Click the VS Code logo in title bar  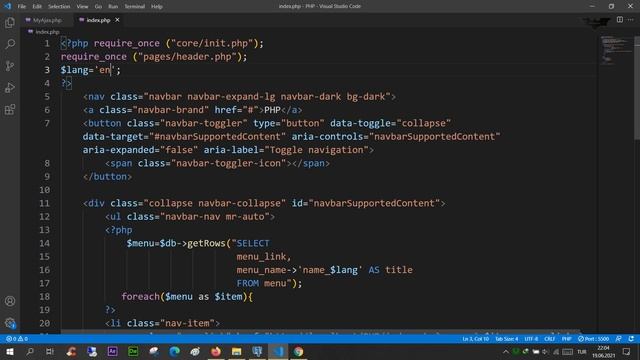coord(7,6)
